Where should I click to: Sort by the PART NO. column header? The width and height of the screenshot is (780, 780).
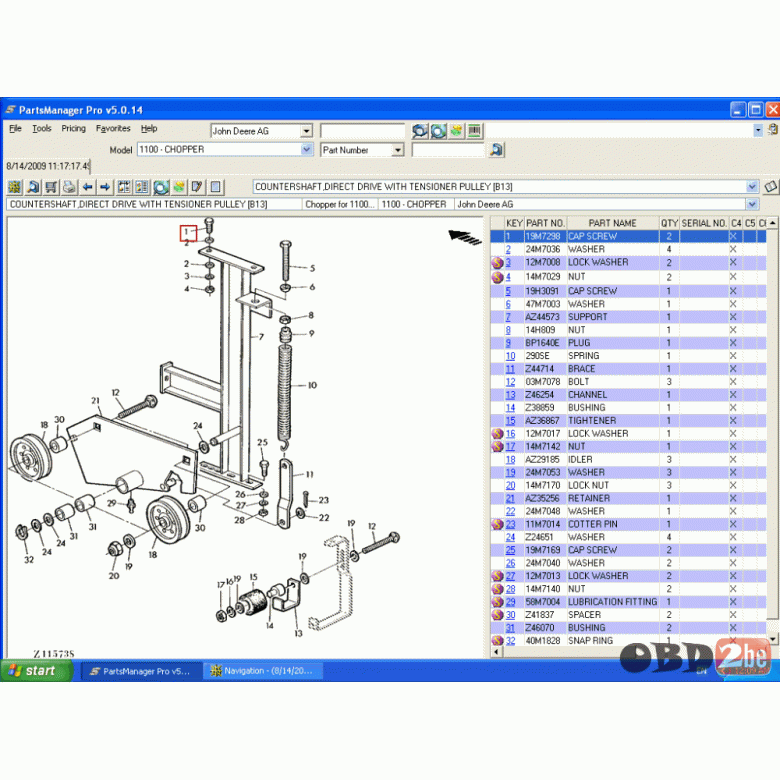[x=545, y=223]
